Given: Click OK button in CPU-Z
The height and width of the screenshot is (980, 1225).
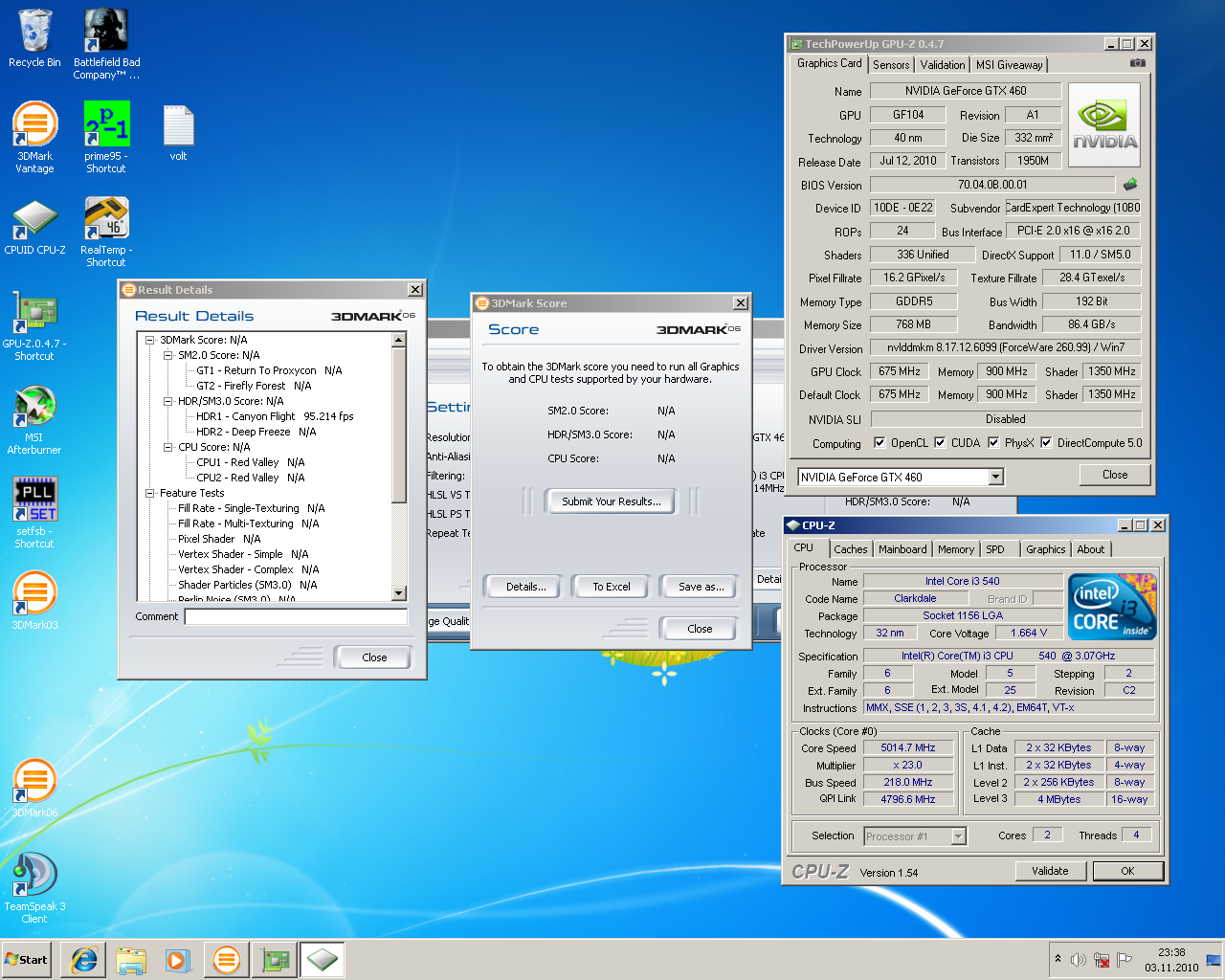Looking at the screenshot, I should click(x=1127, y=871).
